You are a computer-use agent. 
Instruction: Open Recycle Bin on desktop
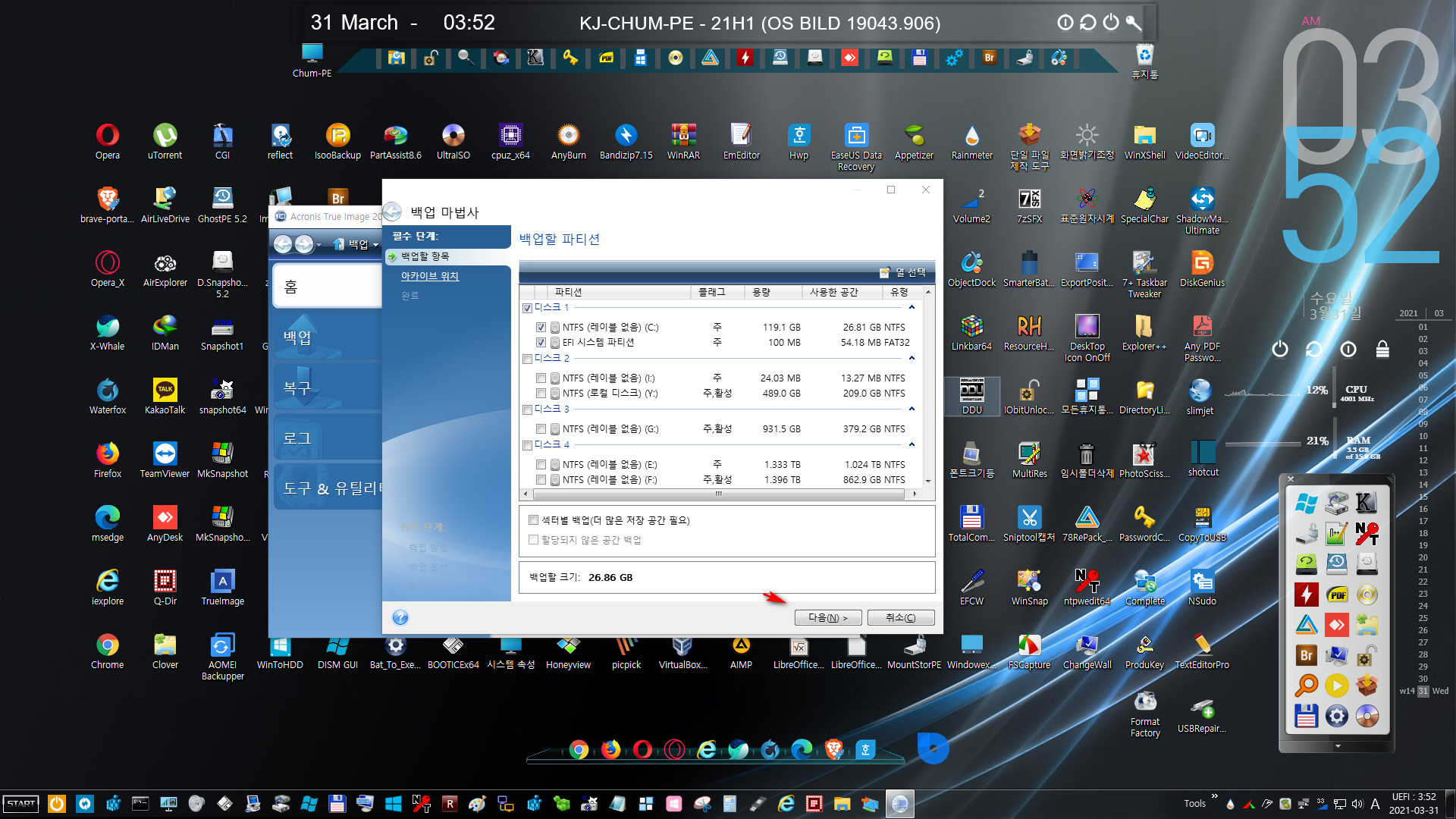tap(1144, 61)
